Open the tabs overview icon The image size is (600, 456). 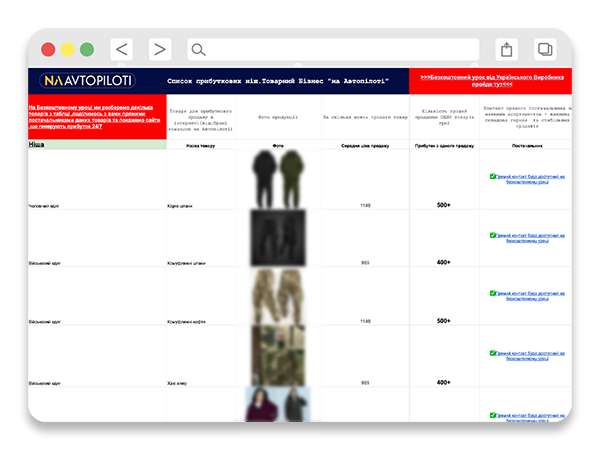[545, 49]
